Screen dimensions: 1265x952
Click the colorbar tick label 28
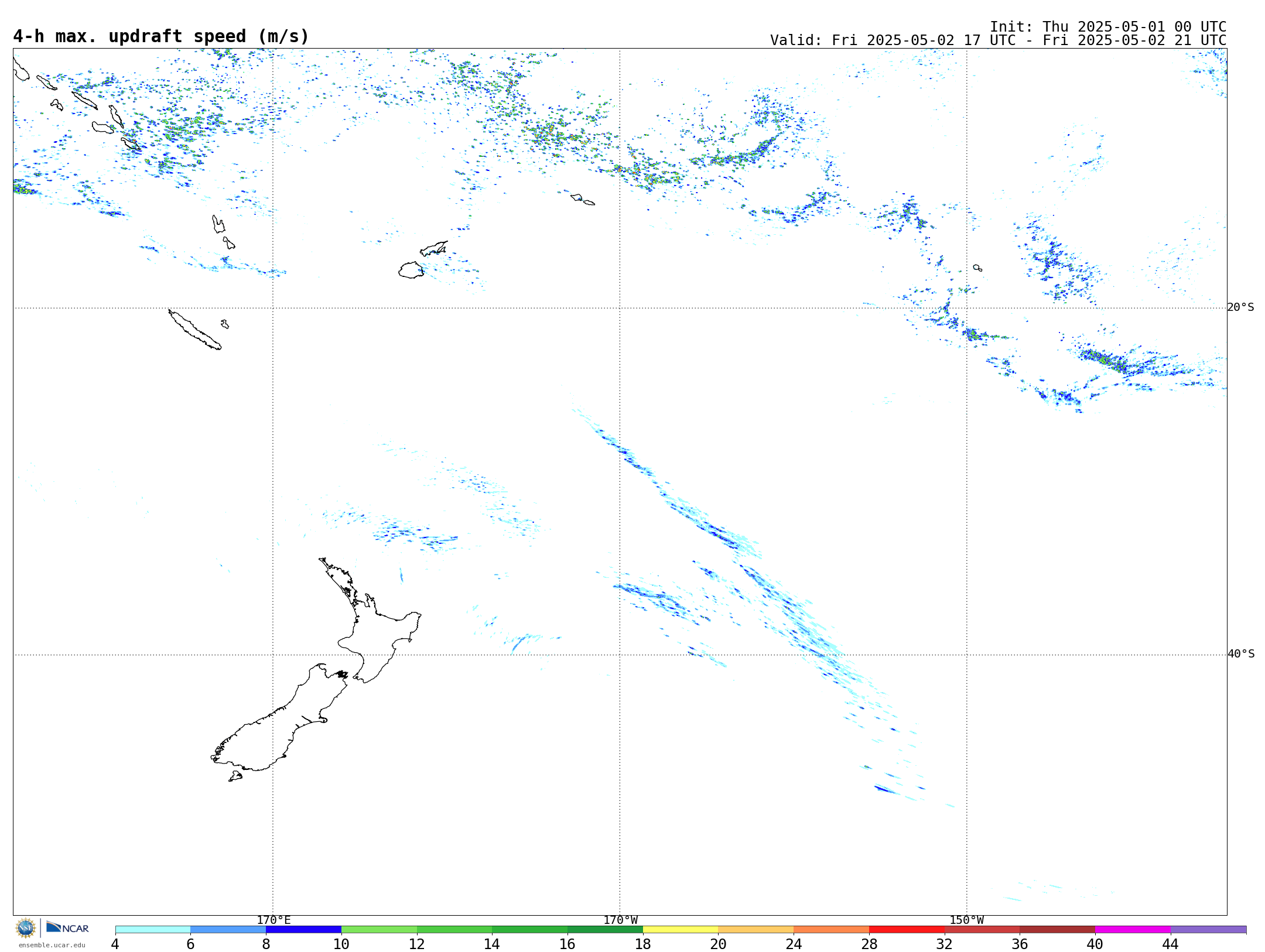pyautogui.click(x=869, y=944)
